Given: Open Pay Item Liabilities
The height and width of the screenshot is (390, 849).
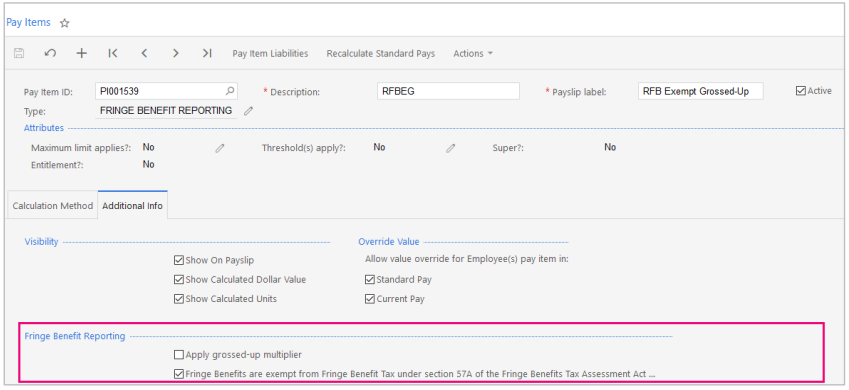Looking at the screenshot, I should [x=270, y=54].
